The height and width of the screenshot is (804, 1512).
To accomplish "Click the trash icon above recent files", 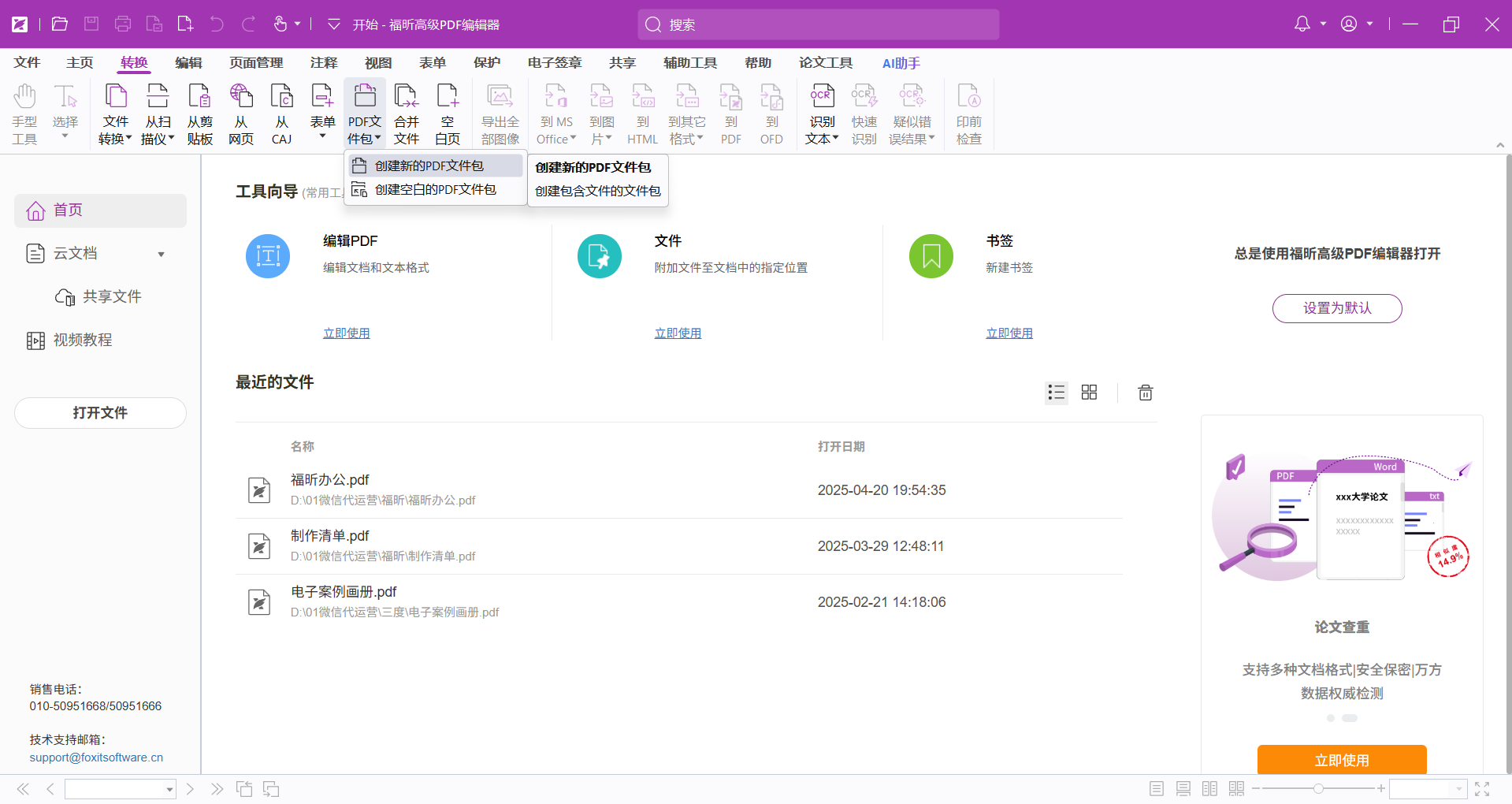I will 1145,393.
